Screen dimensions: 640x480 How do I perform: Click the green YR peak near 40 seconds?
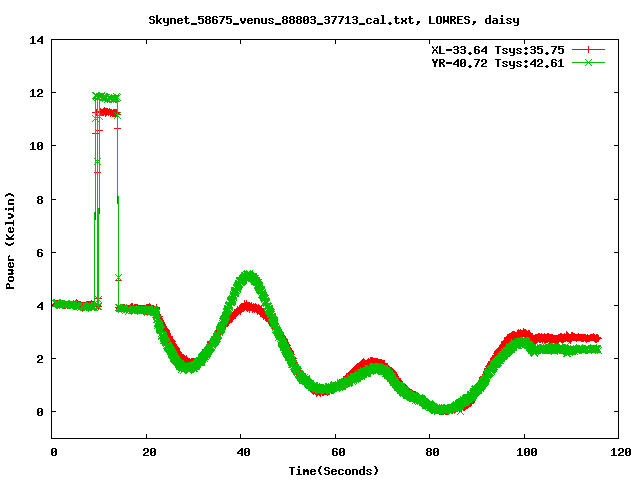(x=248, y=278)
